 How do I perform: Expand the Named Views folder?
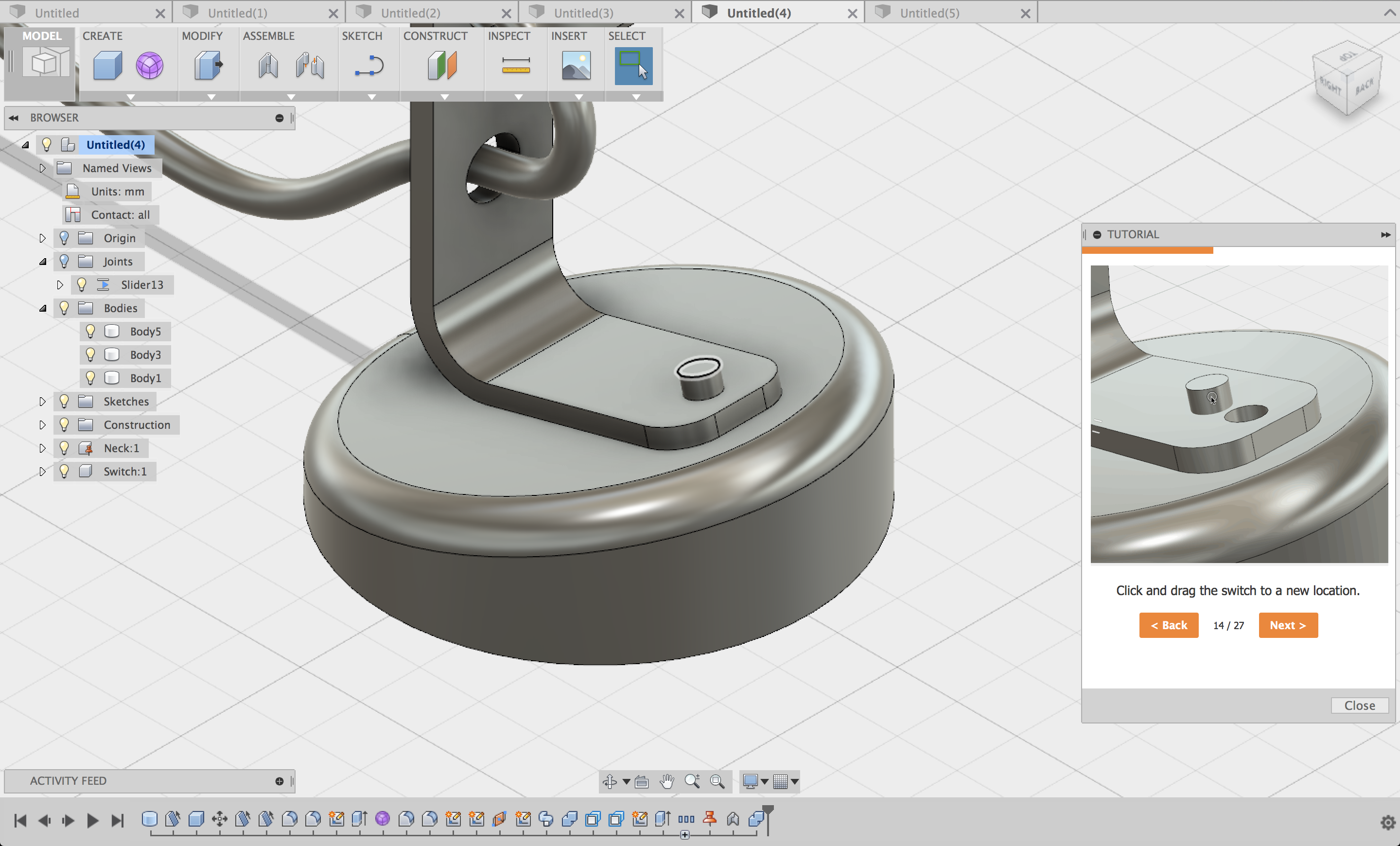click(42, 168)
